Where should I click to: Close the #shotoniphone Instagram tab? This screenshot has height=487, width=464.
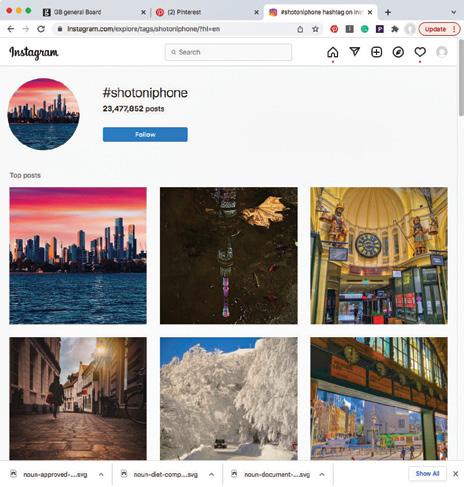pos(370,12)
